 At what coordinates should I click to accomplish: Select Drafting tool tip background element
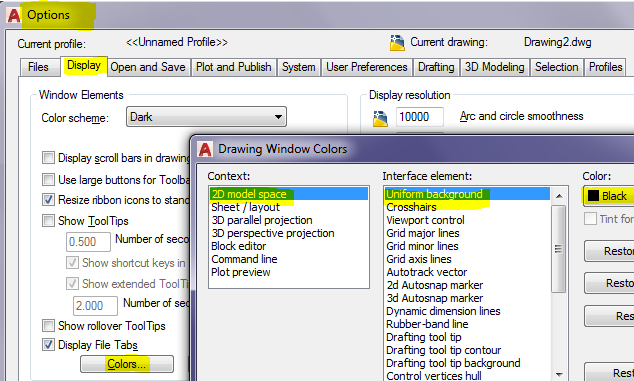(x=467, y=363)
